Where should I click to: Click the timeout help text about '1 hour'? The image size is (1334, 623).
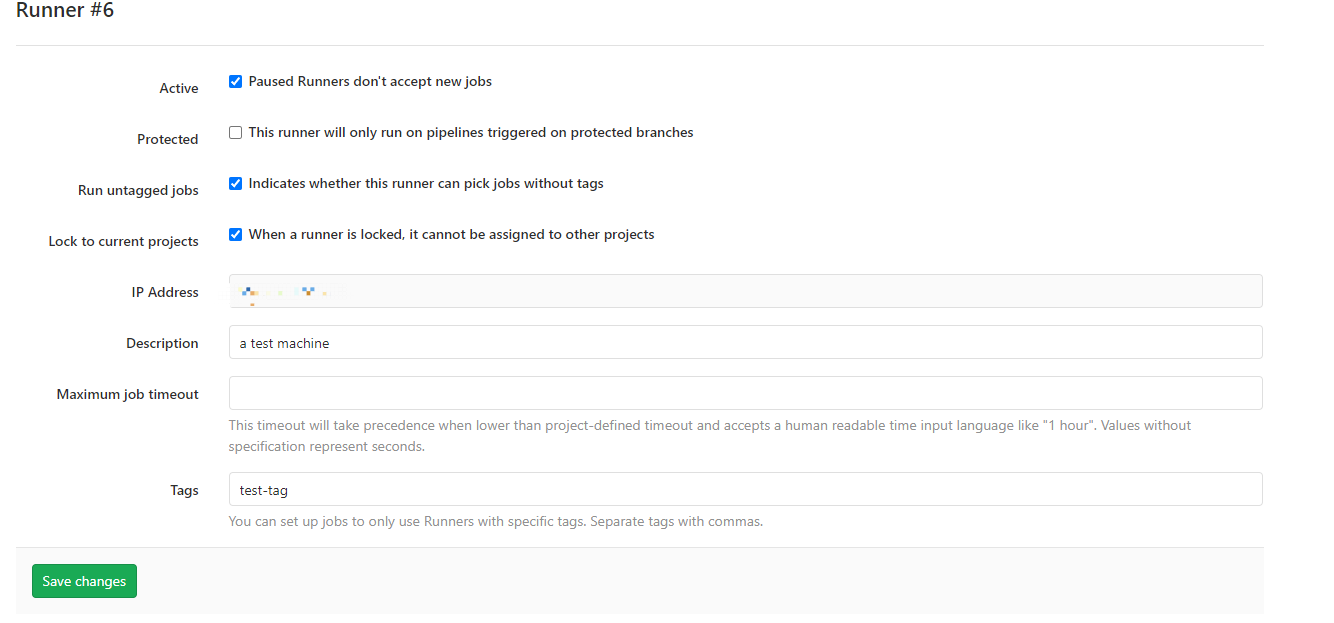(710, 435)
